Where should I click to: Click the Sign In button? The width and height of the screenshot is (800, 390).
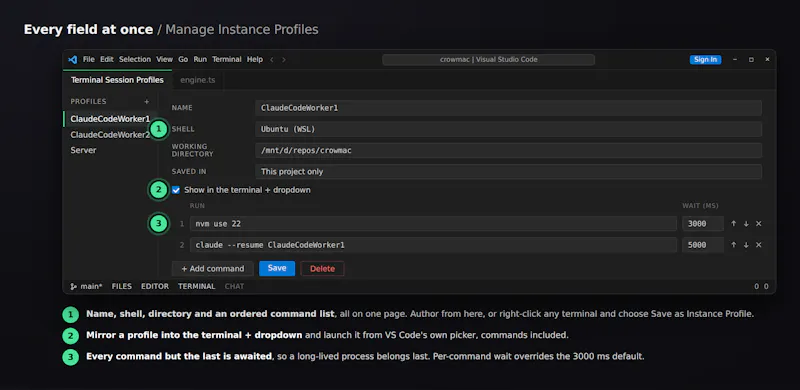click(x=706, y=60)
